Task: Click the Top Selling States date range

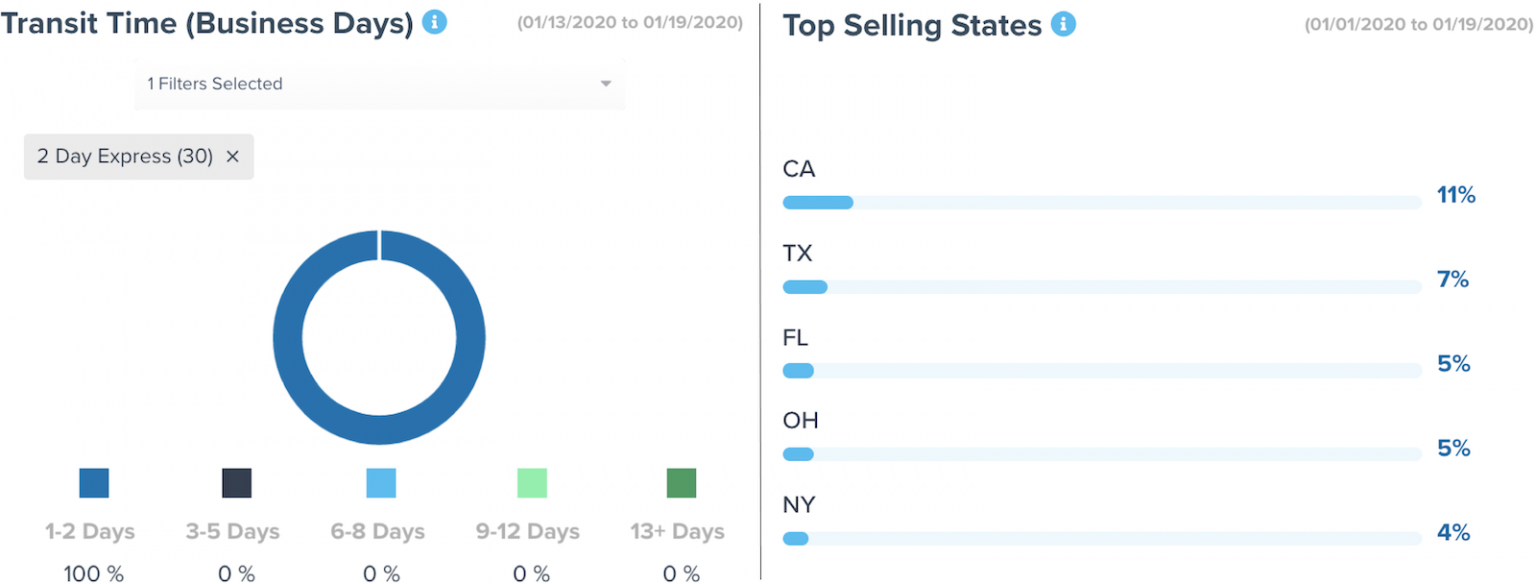Action: (x=1418, y=24)
